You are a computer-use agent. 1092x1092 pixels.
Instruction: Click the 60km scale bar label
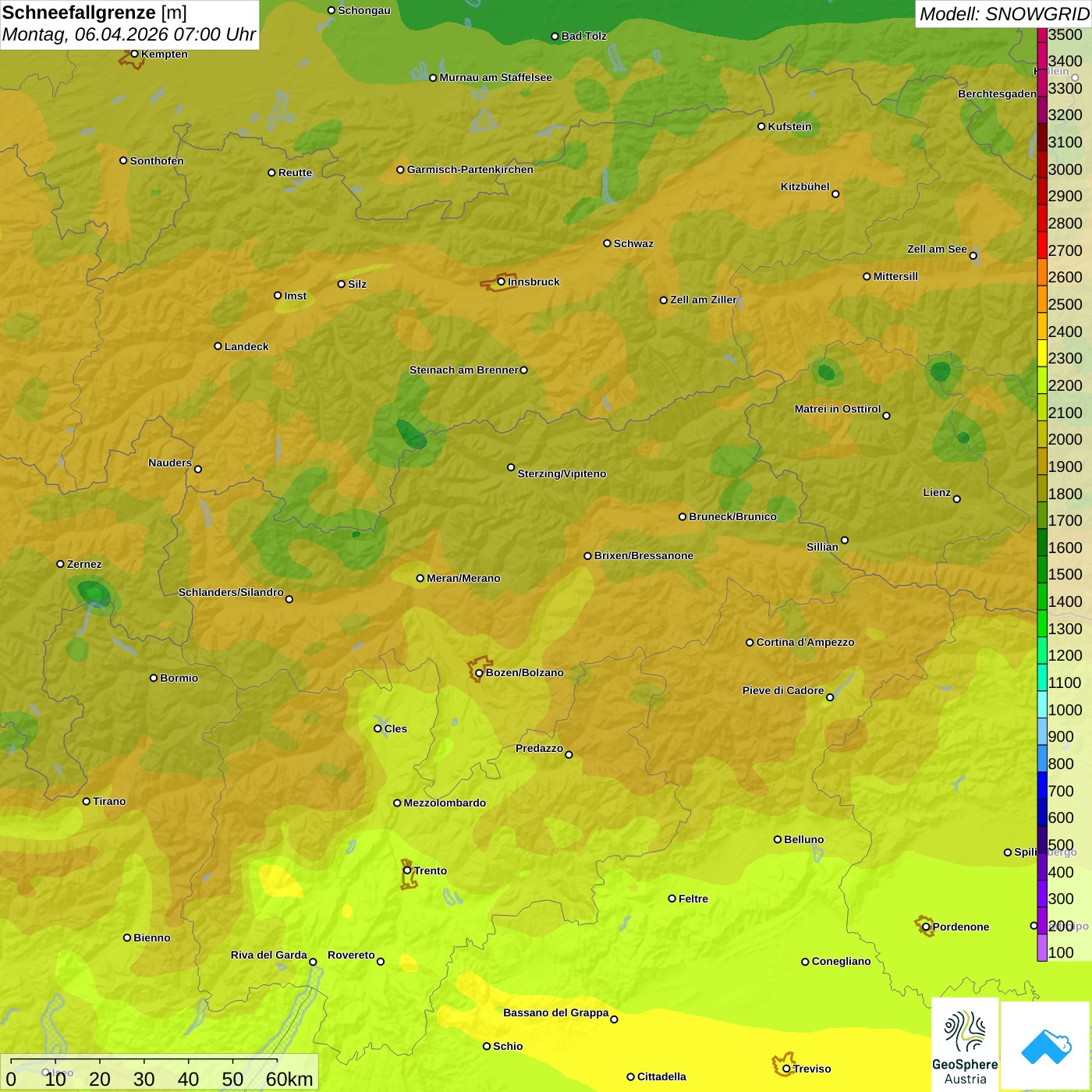pyautogui.click(x=289, y=1079)
